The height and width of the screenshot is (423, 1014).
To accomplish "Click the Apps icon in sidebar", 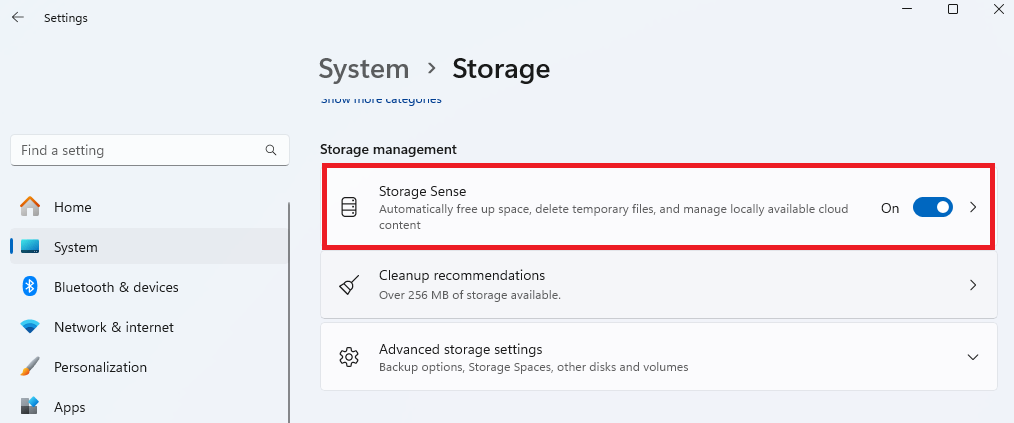I will coord(30,407).
